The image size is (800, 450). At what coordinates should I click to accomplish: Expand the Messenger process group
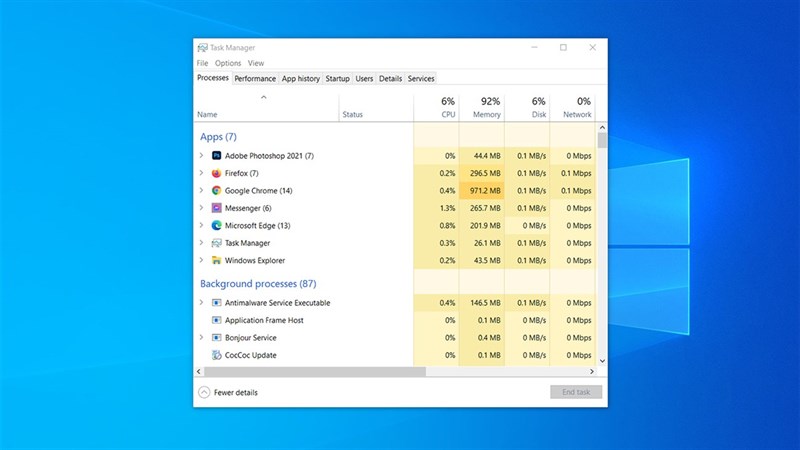[x=202, y=208]
